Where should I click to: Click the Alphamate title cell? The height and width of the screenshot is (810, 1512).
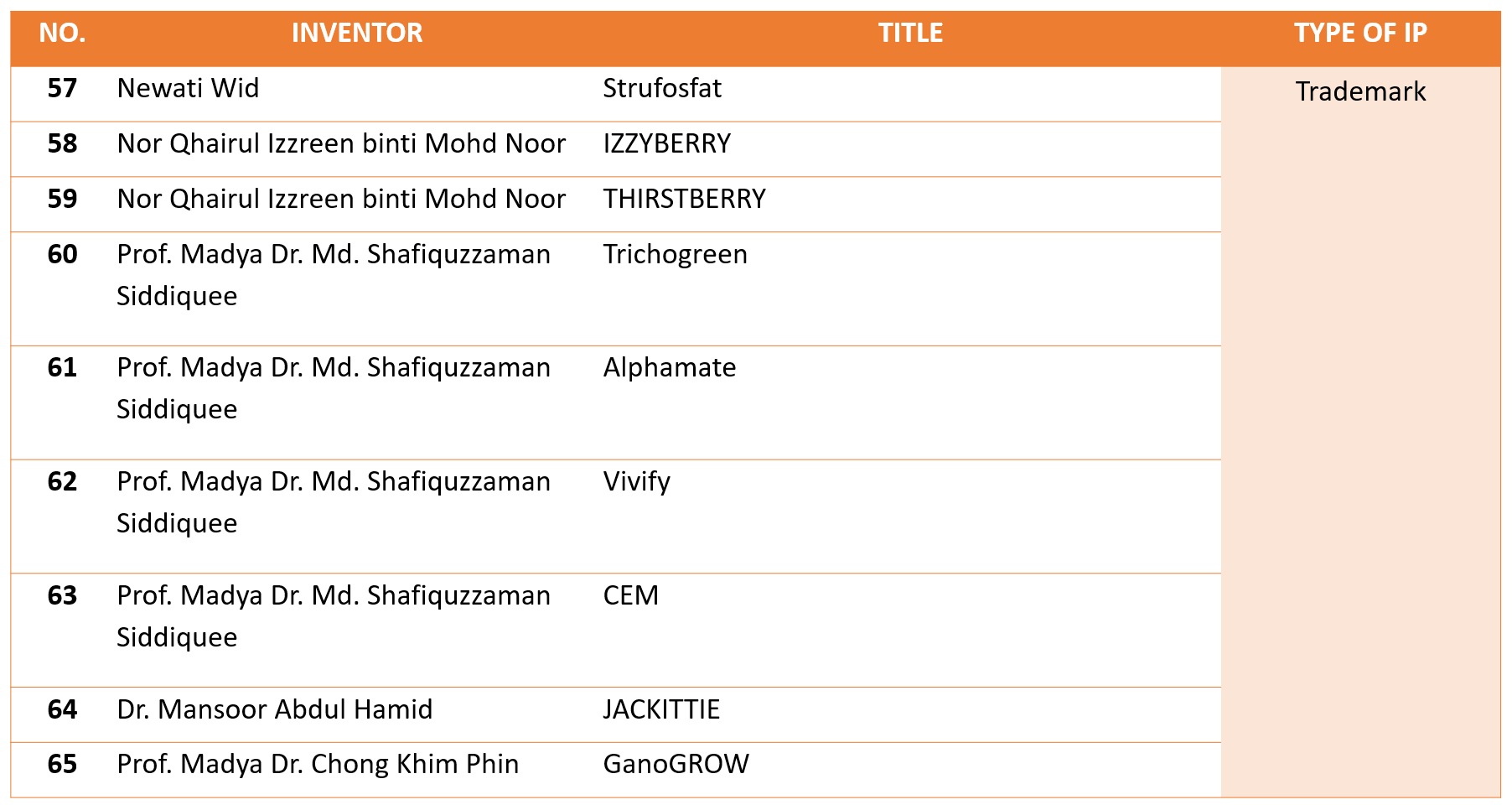(x=670, y=367)
